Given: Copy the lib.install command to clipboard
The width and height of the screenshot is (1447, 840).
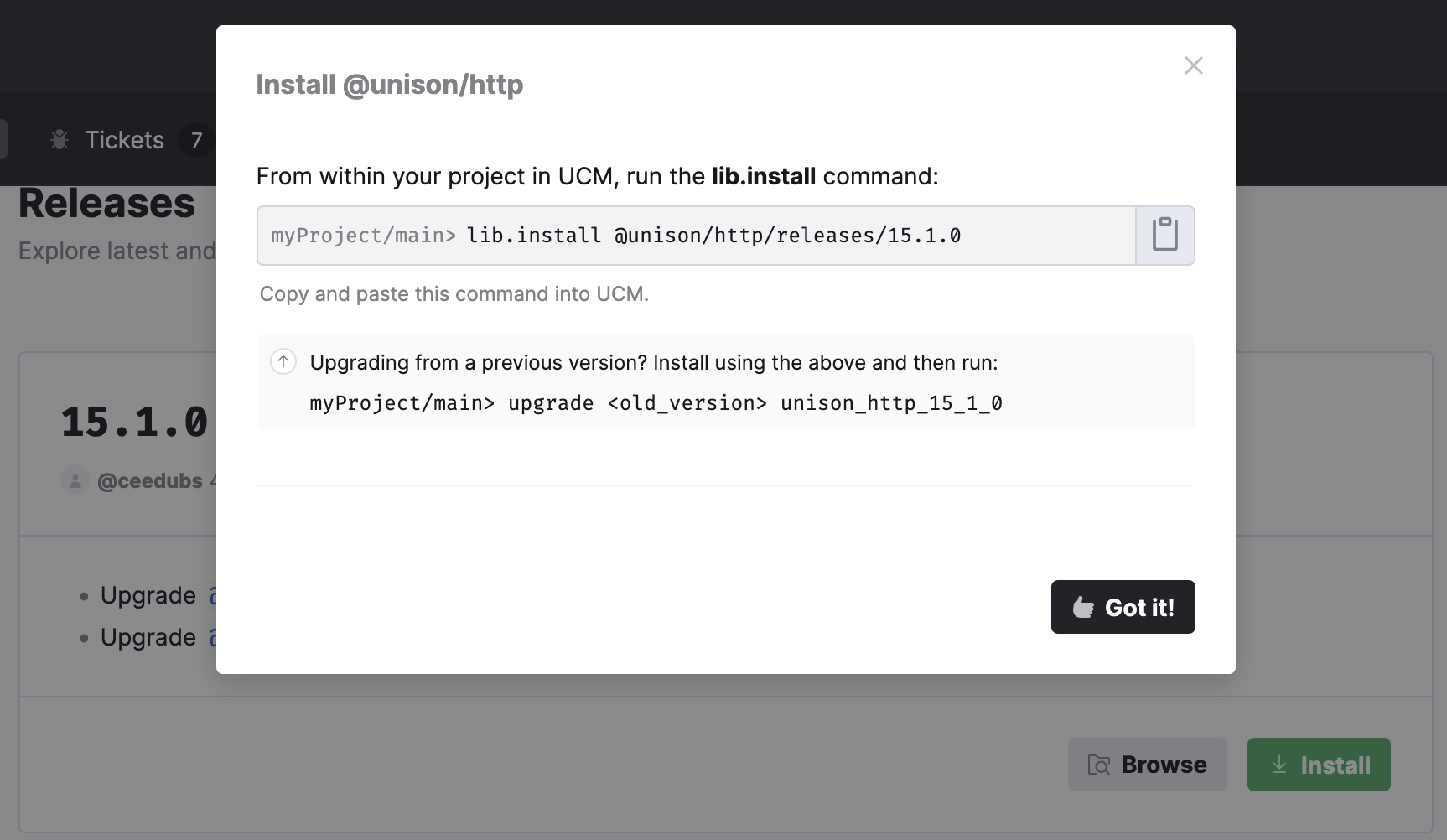Looking at the screenshot, I should click(1164, 235).
